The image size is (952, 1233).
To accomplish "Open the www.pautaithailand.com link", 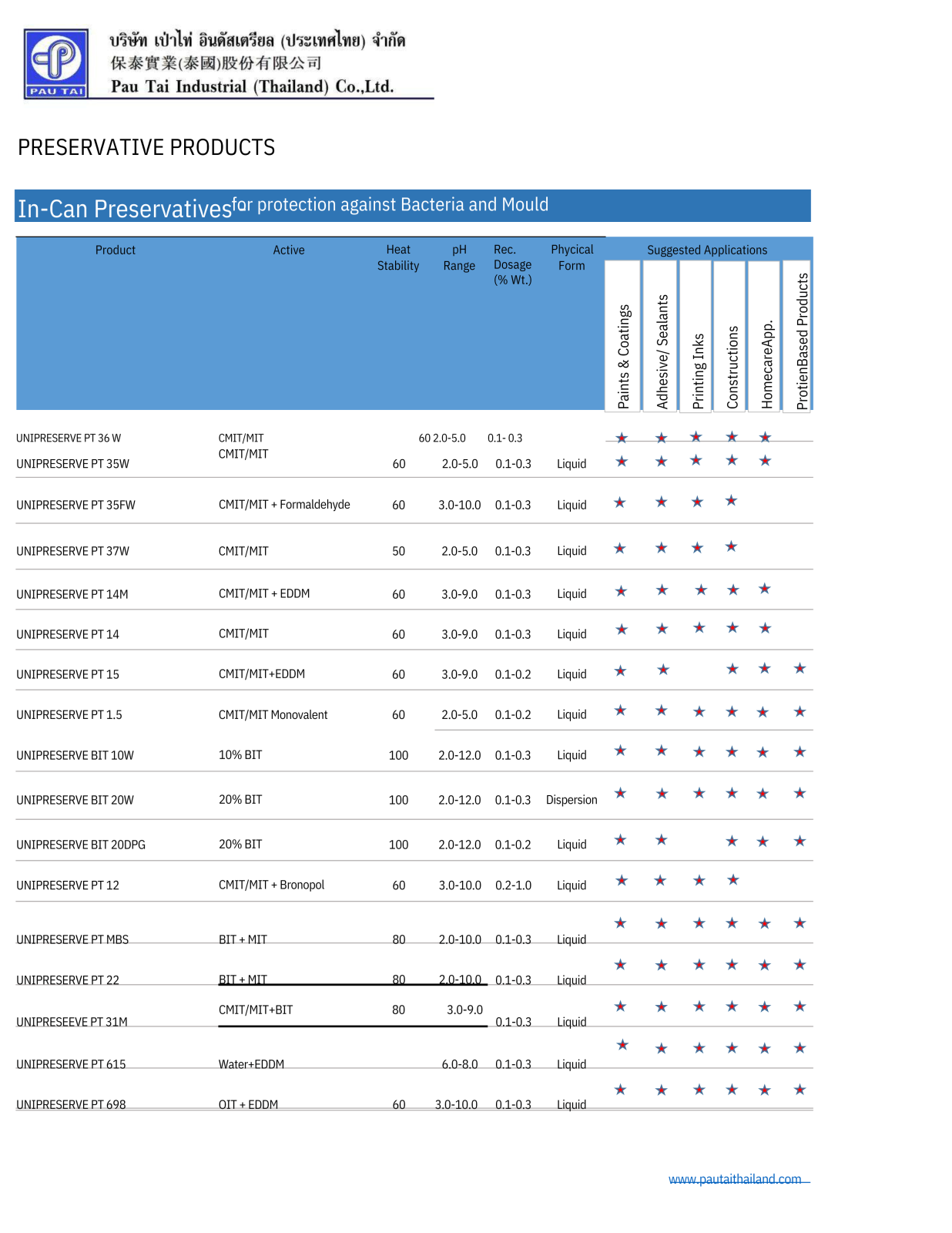I will pyautogui.click(x=735, y=1179).
